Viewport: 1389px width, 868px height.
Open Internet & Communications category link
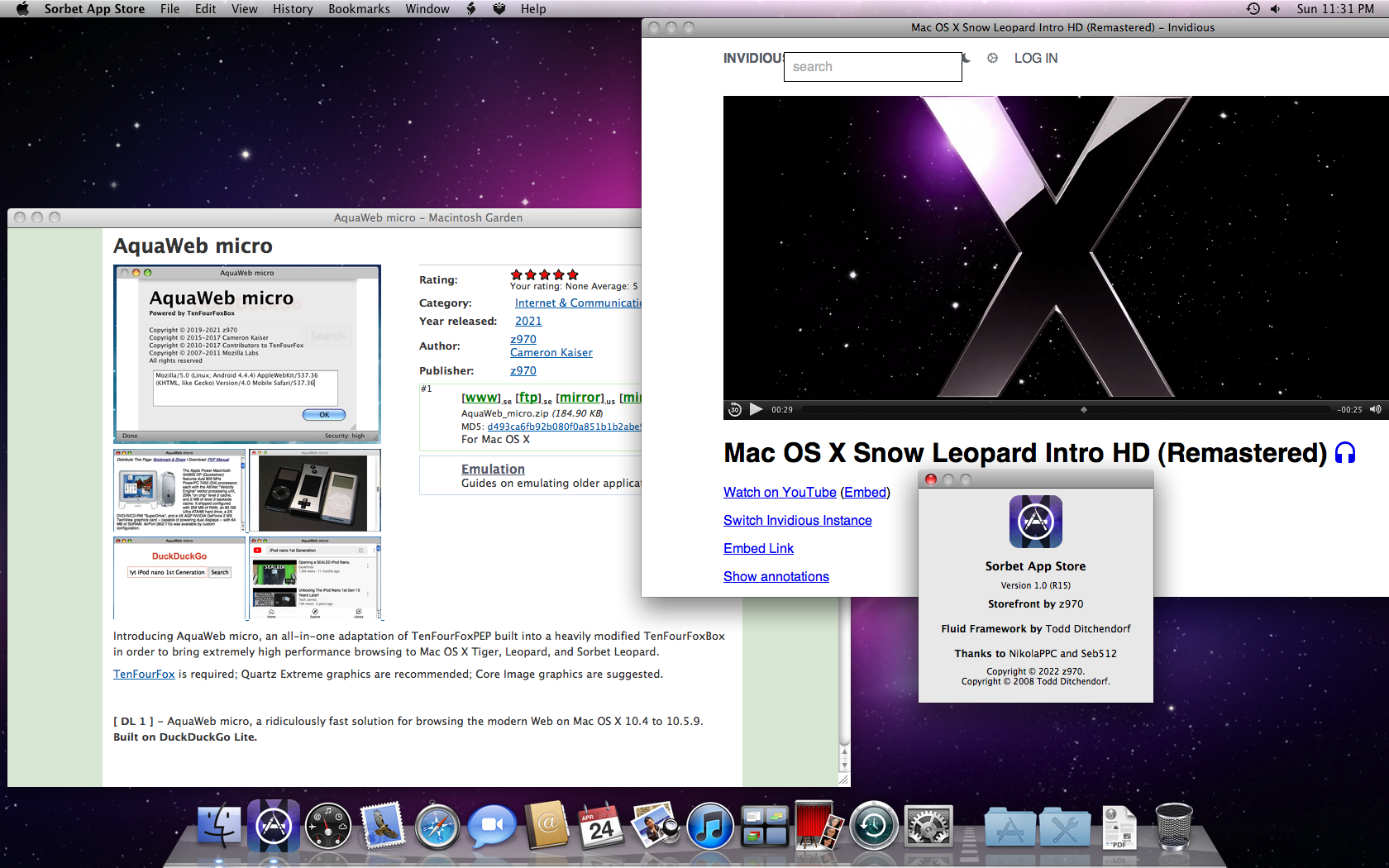pos(578,303)
